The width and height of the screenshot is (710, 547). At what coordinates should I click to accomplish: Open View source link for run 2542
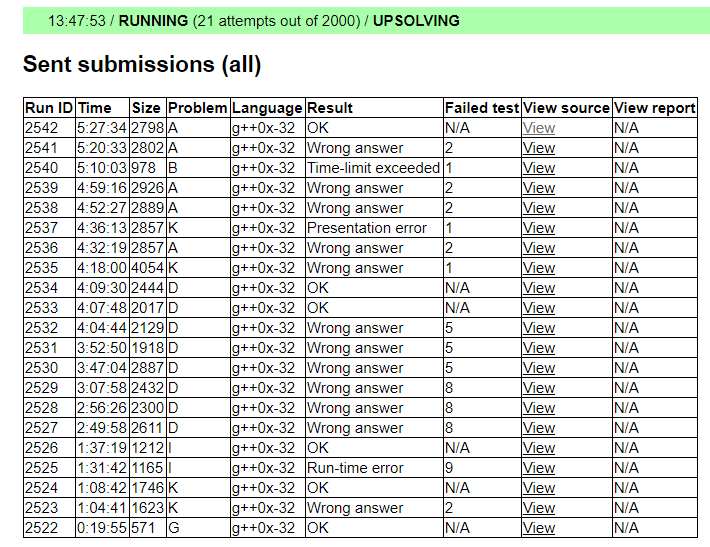tap(538, 128)
